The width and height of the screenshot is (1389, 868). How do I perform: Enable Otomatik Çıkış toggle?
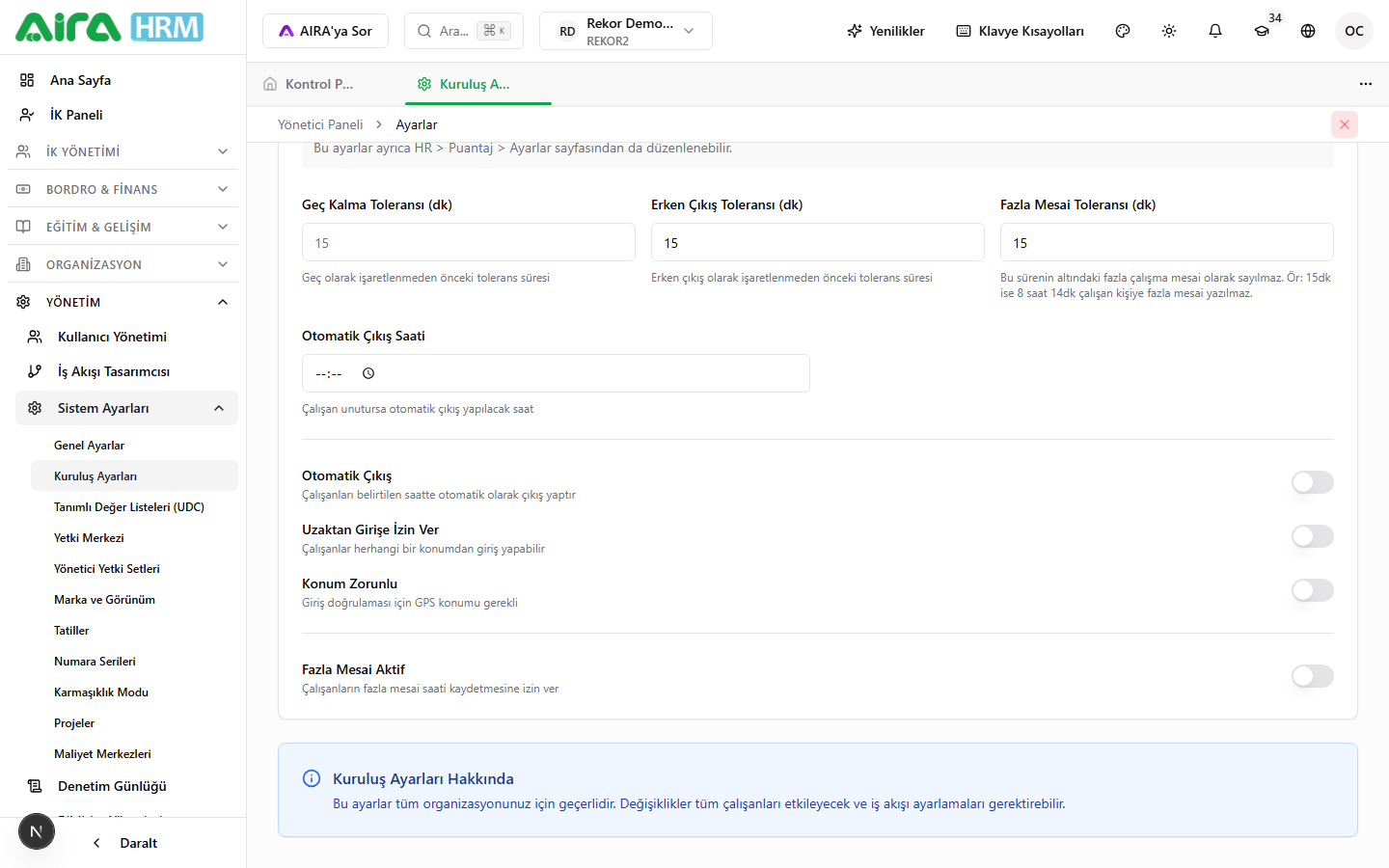coord(1313,482)
